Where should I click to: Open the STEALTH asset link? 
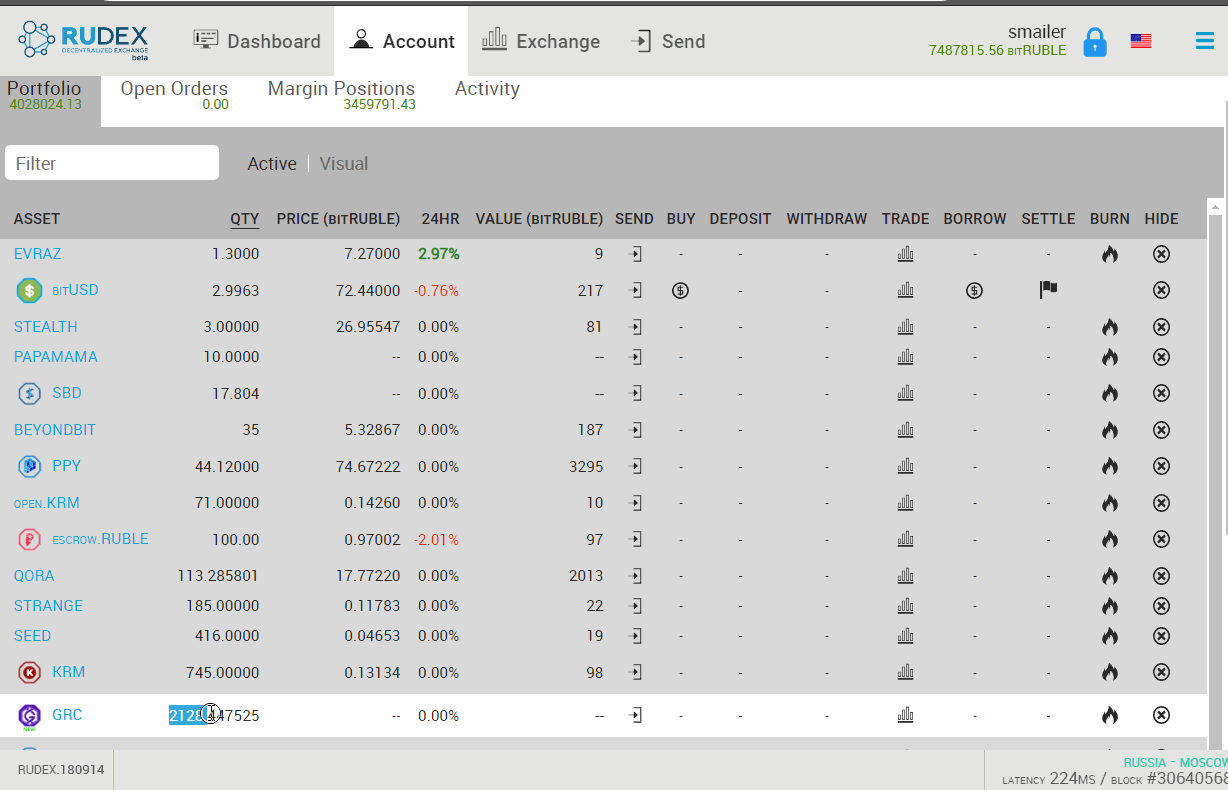(x=46, y=327)
